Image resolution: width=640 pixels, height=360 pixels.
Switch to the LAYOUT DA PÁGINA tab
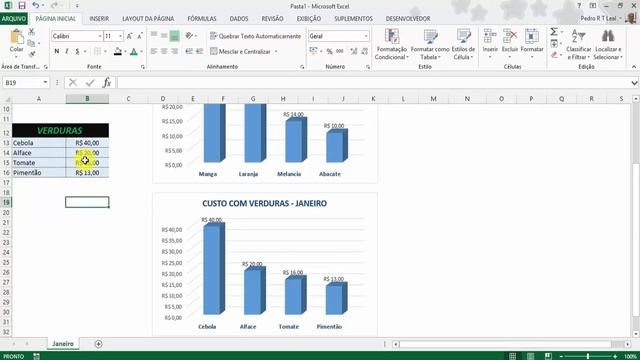148,19
